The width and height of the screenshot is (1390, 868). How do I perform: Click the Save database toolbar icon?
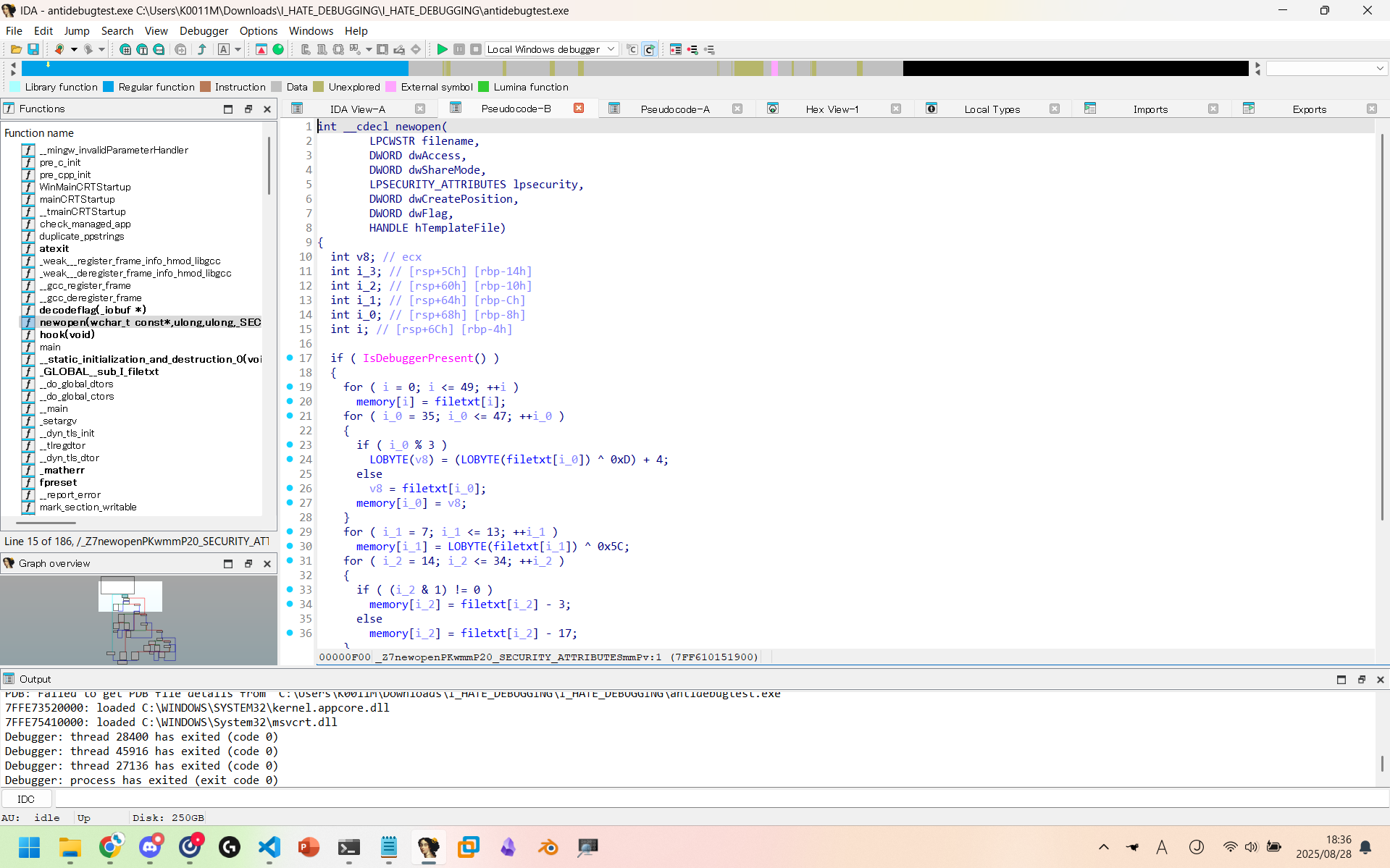33,49
